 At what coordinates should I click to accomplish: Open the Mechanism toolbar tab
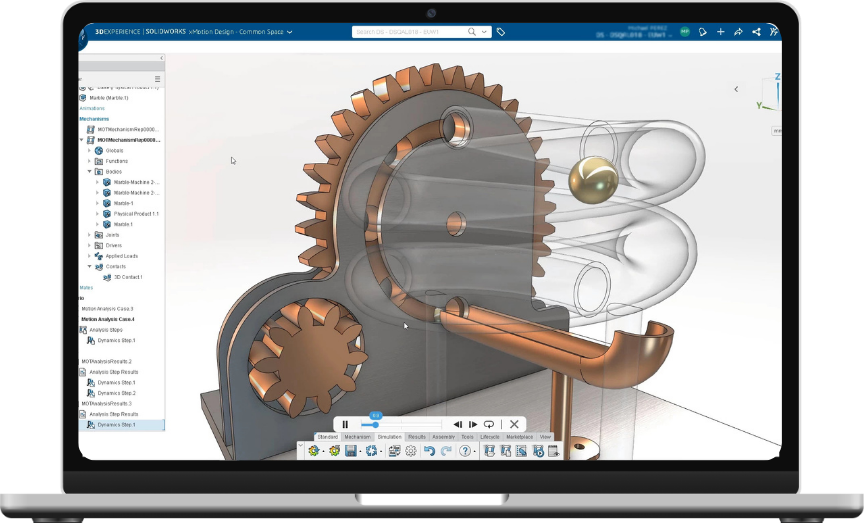pos(358,436)
